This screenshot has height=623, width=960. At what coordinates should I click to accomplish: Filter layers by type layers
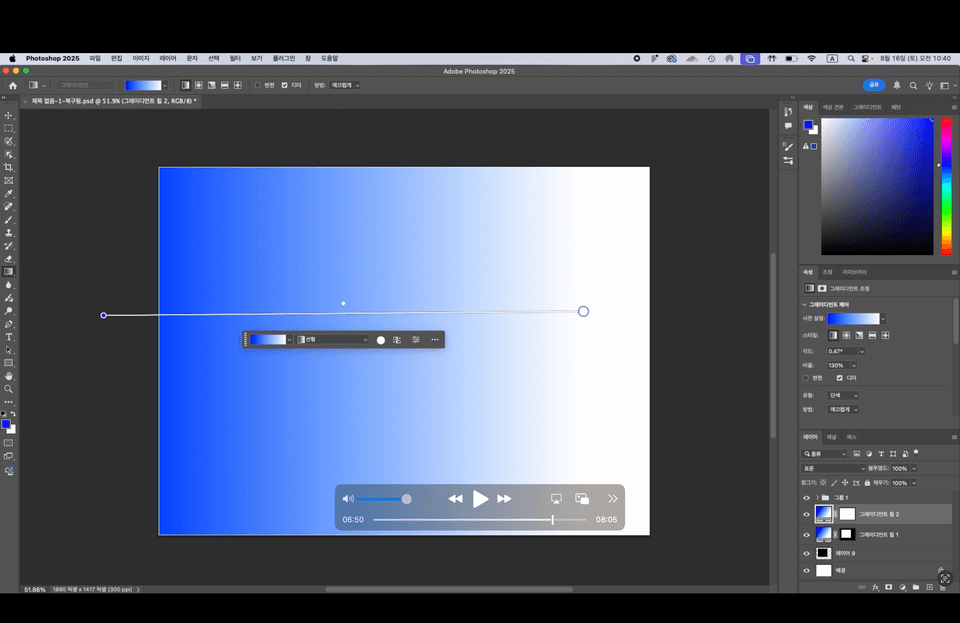881,453
